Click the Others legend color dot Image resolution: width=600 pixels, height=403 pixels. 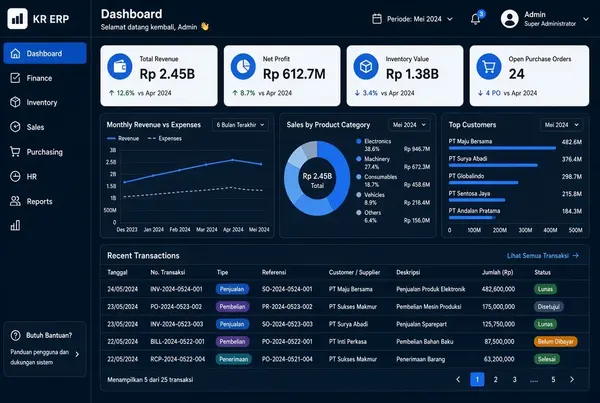[x=359, y=213]
